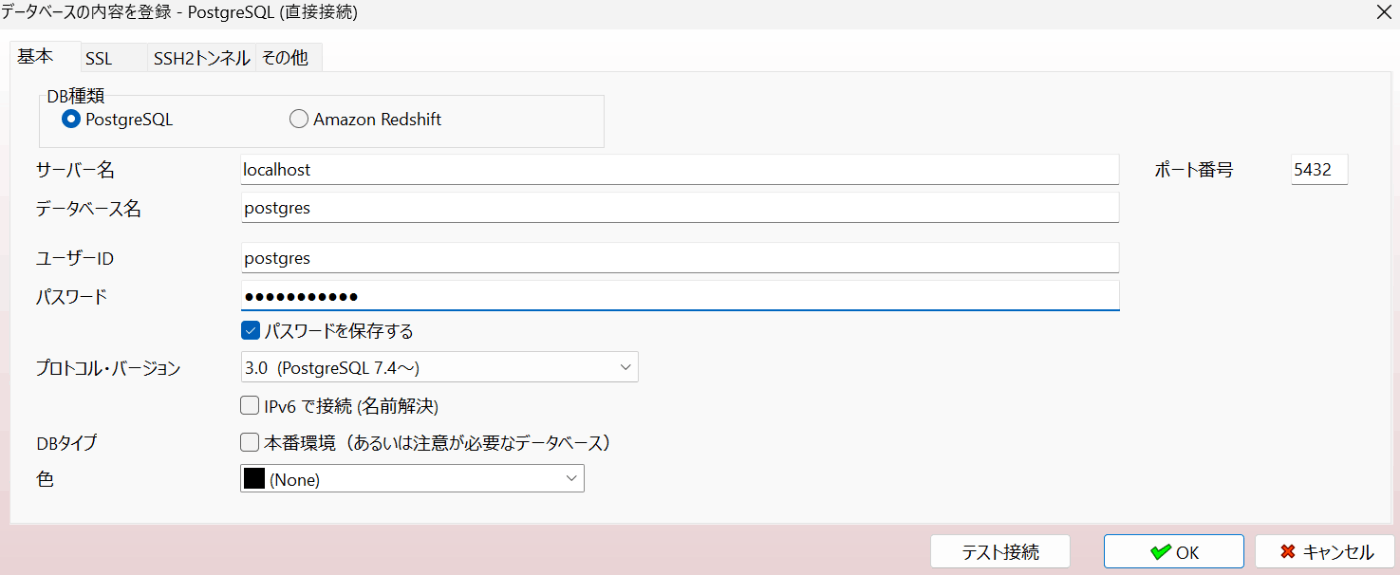Click the ポート番号 field showing 5432
This screenshot has height=575, width=1400.
coord(1319,170)
